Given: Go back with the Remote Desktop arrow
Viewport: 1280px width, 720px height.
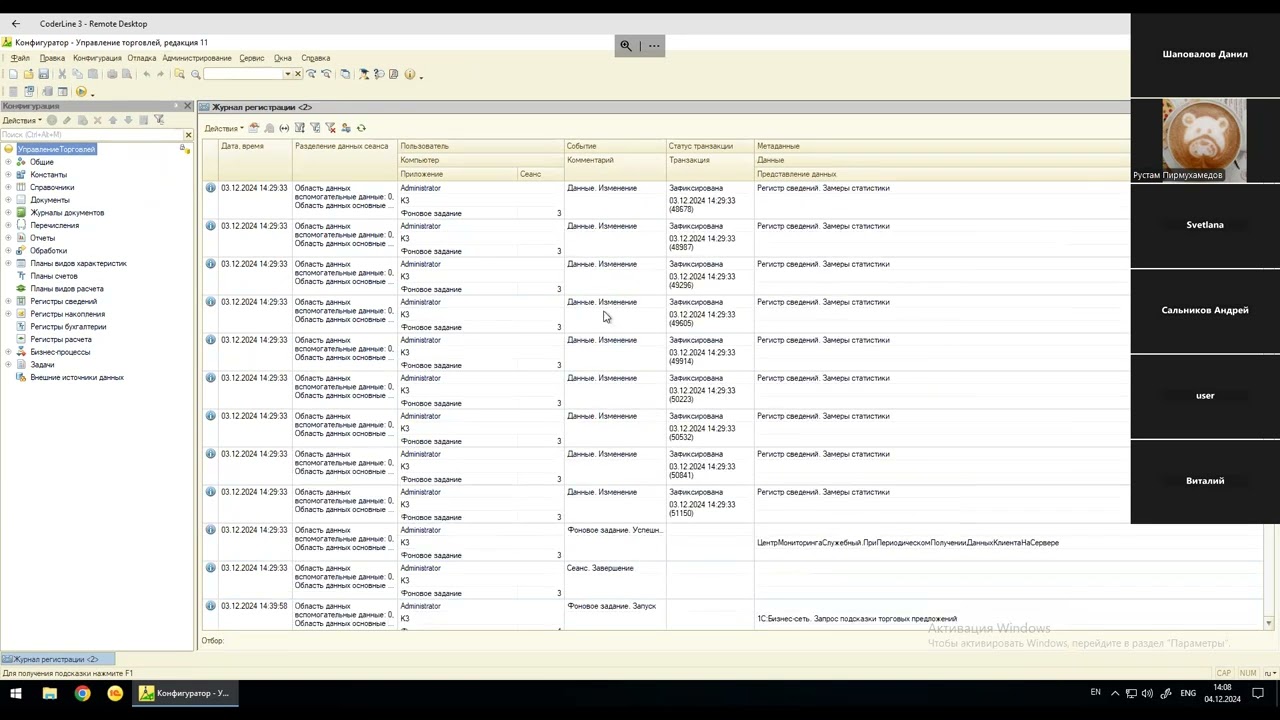Looking at the screenshot, I should 15,23.
